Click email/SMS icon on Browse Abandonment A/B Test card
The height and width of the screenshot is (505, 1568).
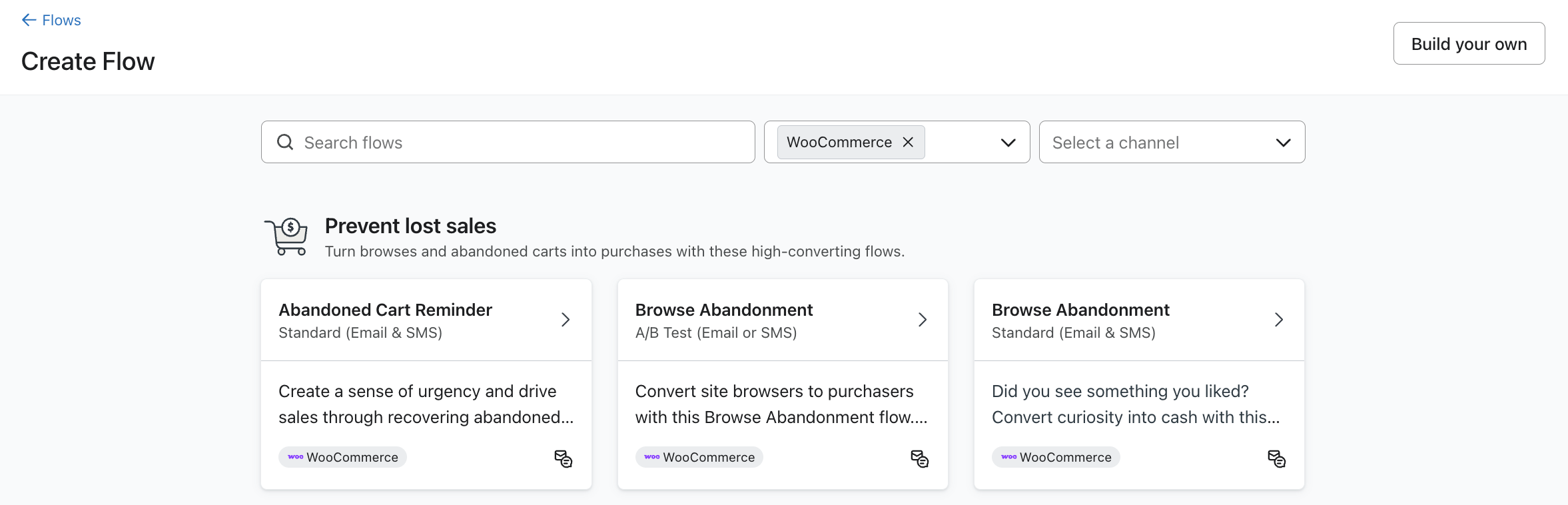coord(920,458)
